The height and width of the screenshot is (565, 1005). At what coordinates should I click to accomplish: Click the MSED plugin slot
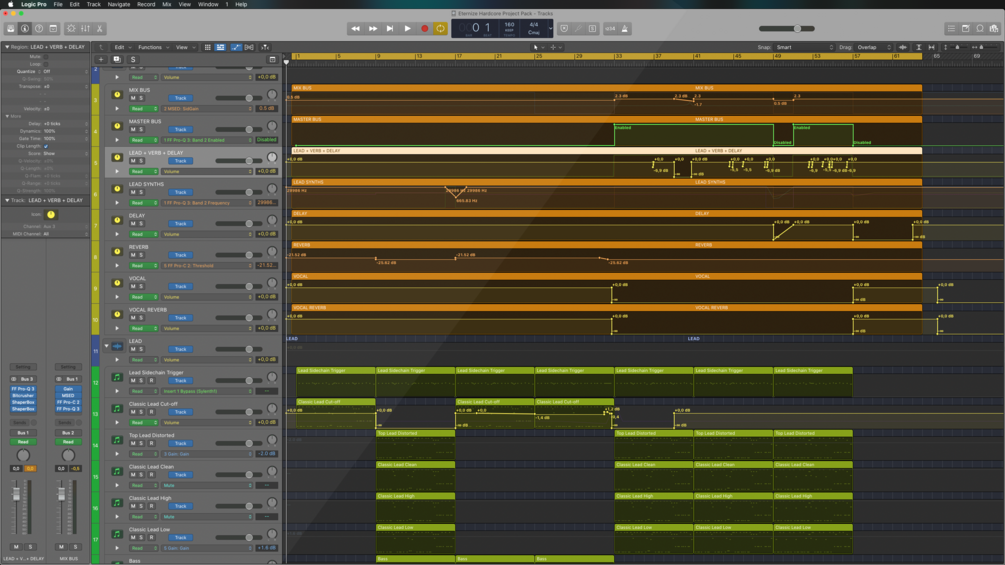68,396
